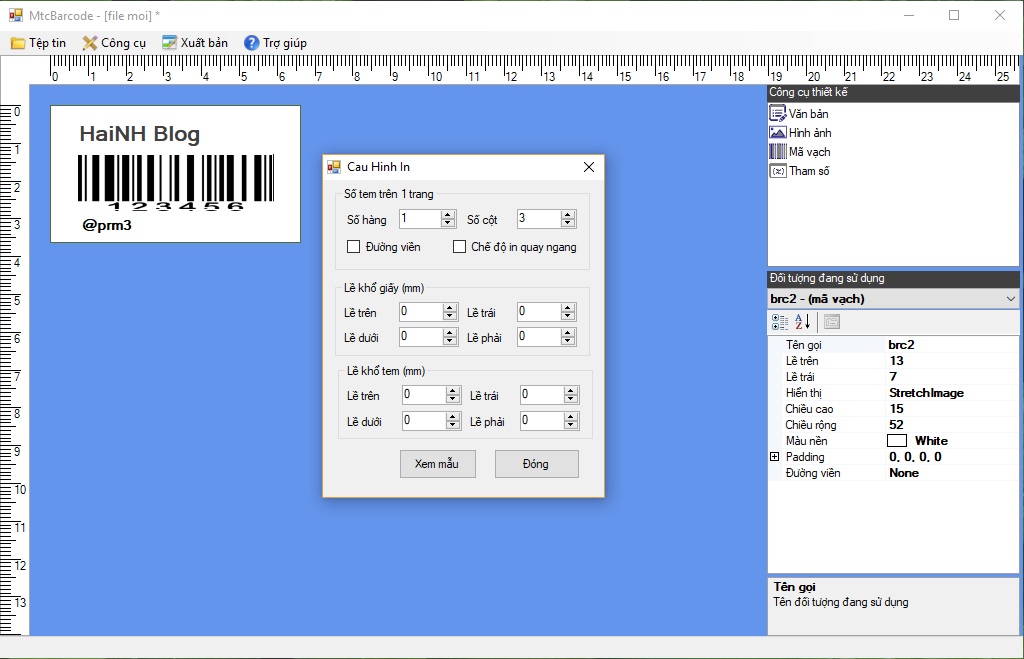The image size is (1024, 659).
Task: Open the Tệp tin menu
Action: click(x=38, y=43)
